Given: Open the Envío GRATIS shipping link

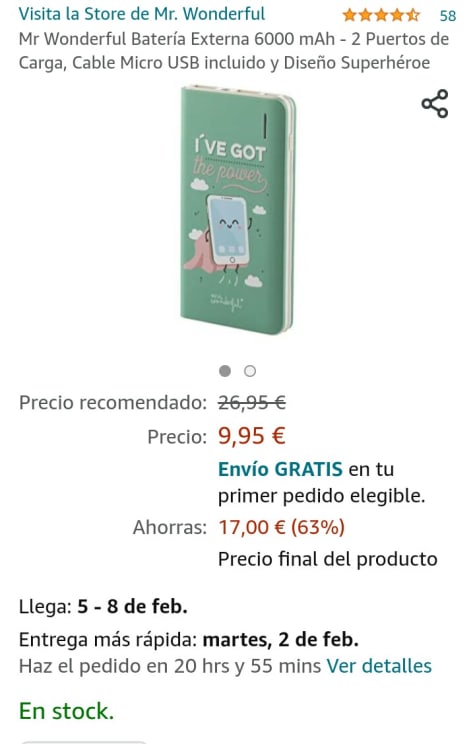Looking at the screenshot, I should [280, 469].
